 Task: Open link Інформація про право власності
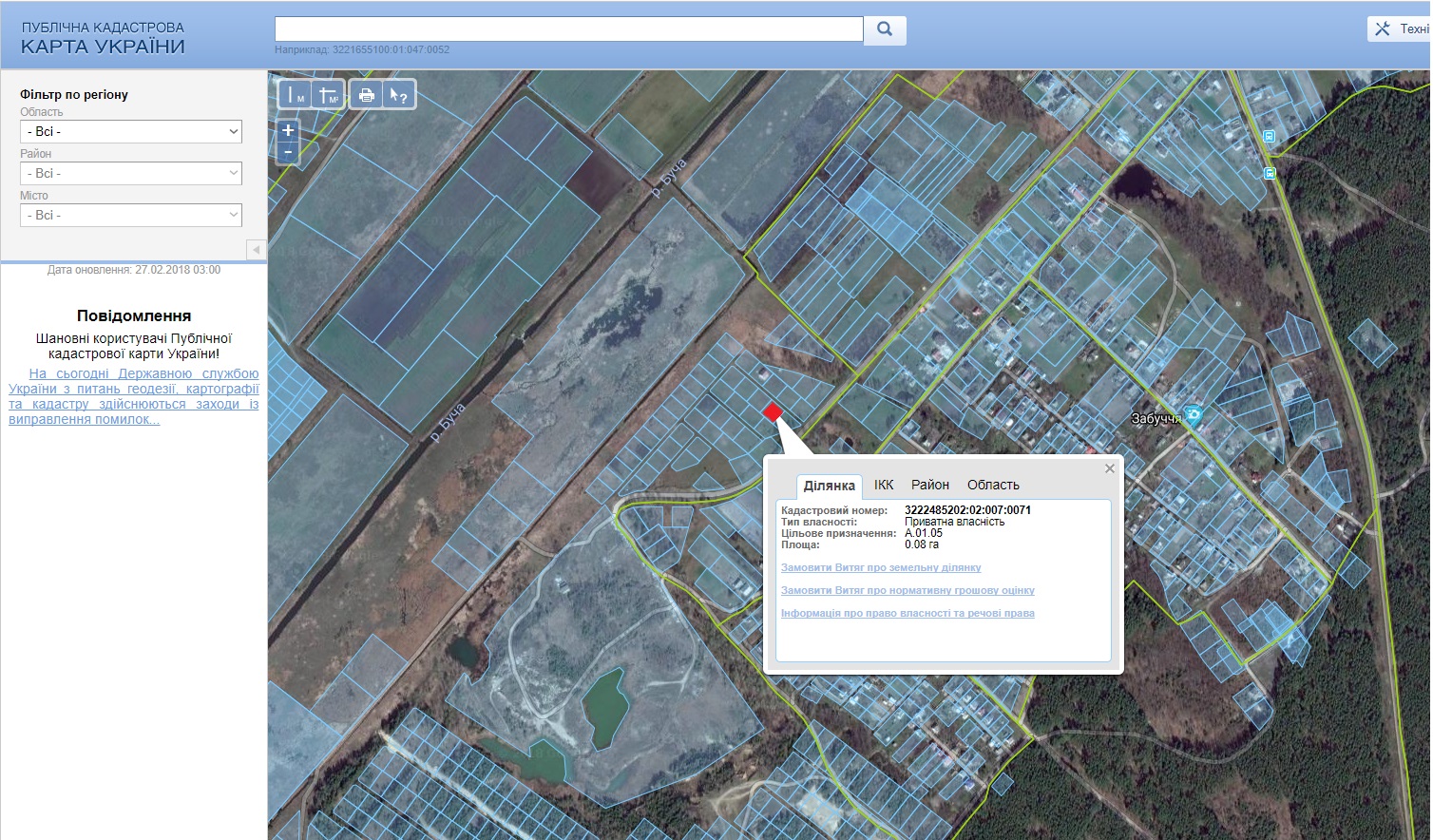[908, 613]
